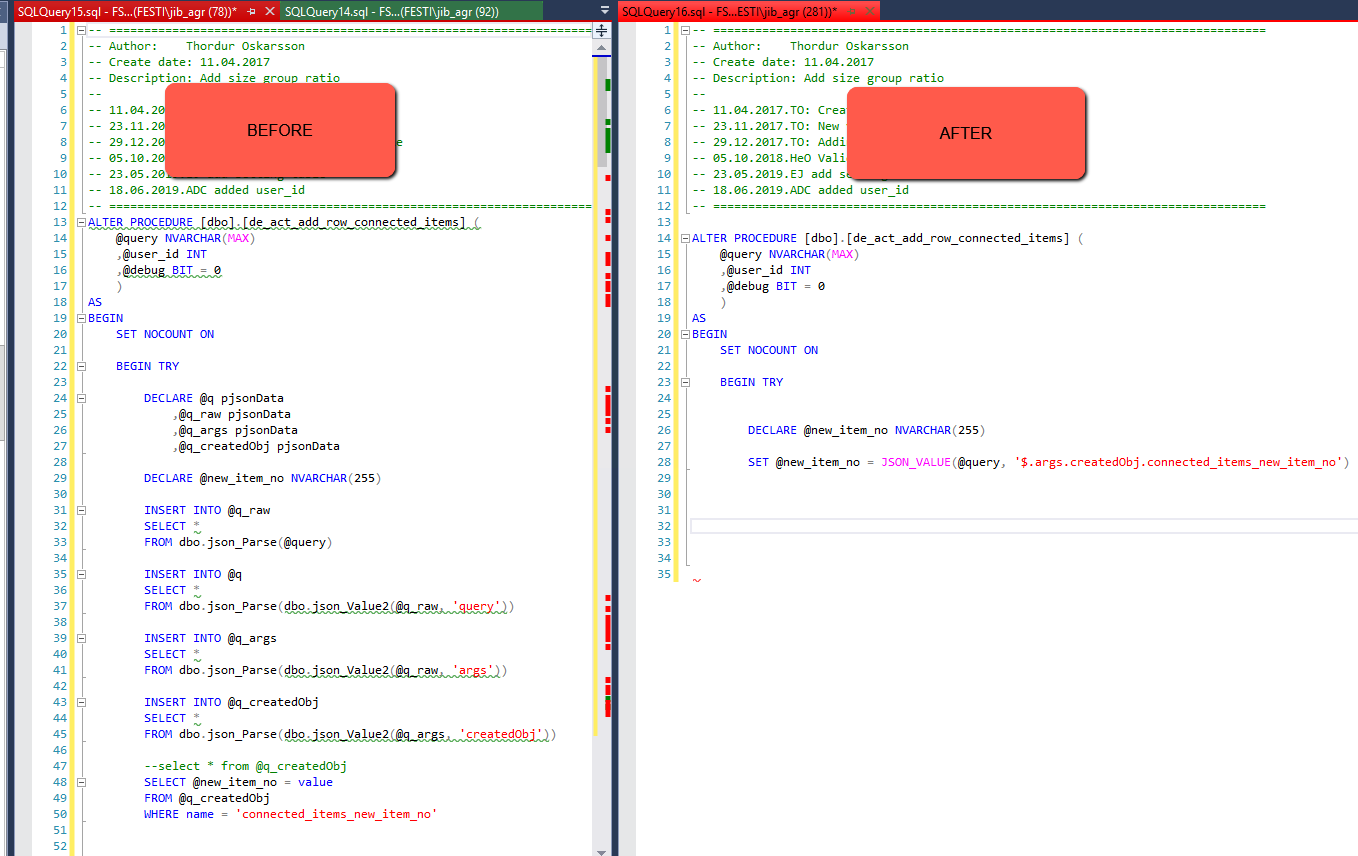
Task: Collapse the INSERT INTO @q_createdObj block at line 43
Action: pyautogui.click(x=81, y=702)
